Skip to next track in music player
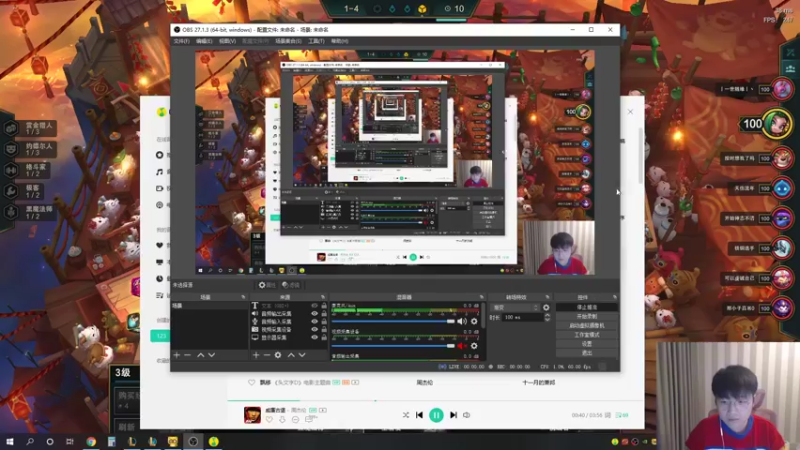Screen dimensions: 800x450 pyautogui.click(x=453, y=415)
